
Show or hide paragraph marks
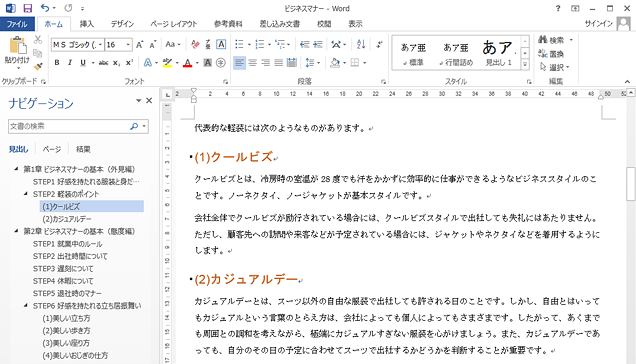point(380,44)
